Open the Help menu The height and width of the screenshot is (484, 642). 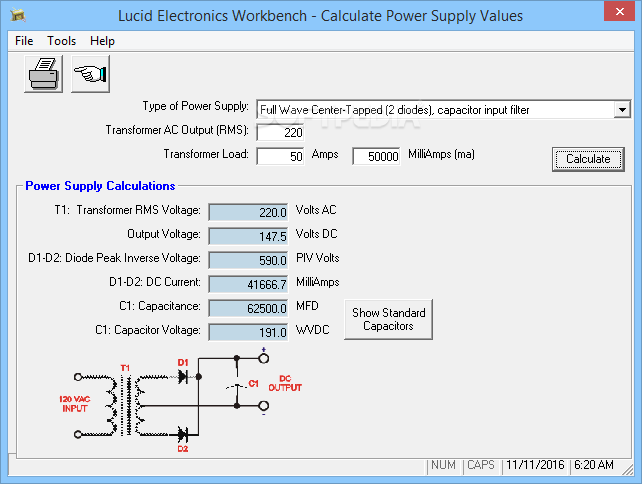pos(102,41)
